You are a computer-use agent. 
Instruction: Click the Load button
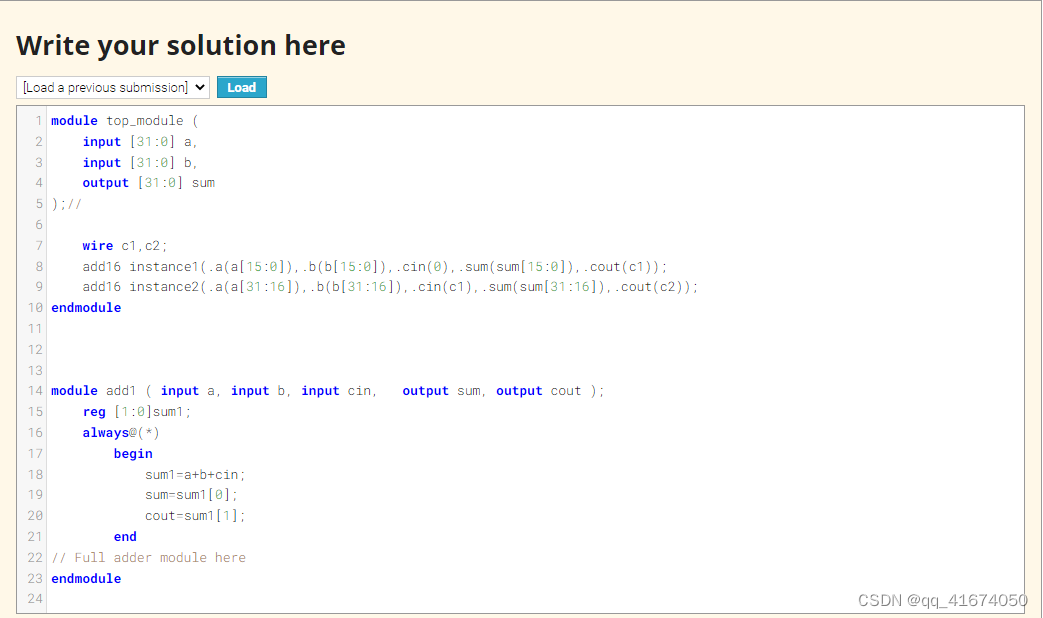(241, 87)
